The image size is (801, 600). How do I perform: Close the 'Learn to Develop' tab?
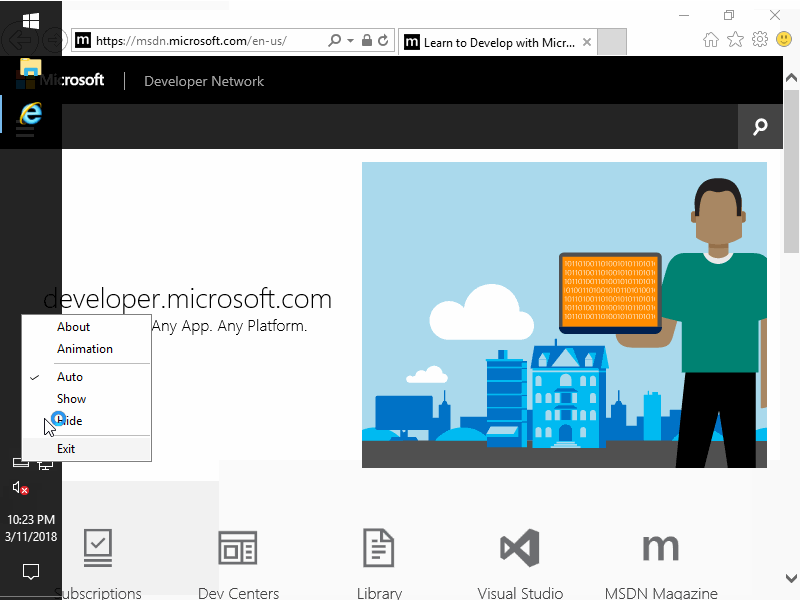tap(587, 42)
